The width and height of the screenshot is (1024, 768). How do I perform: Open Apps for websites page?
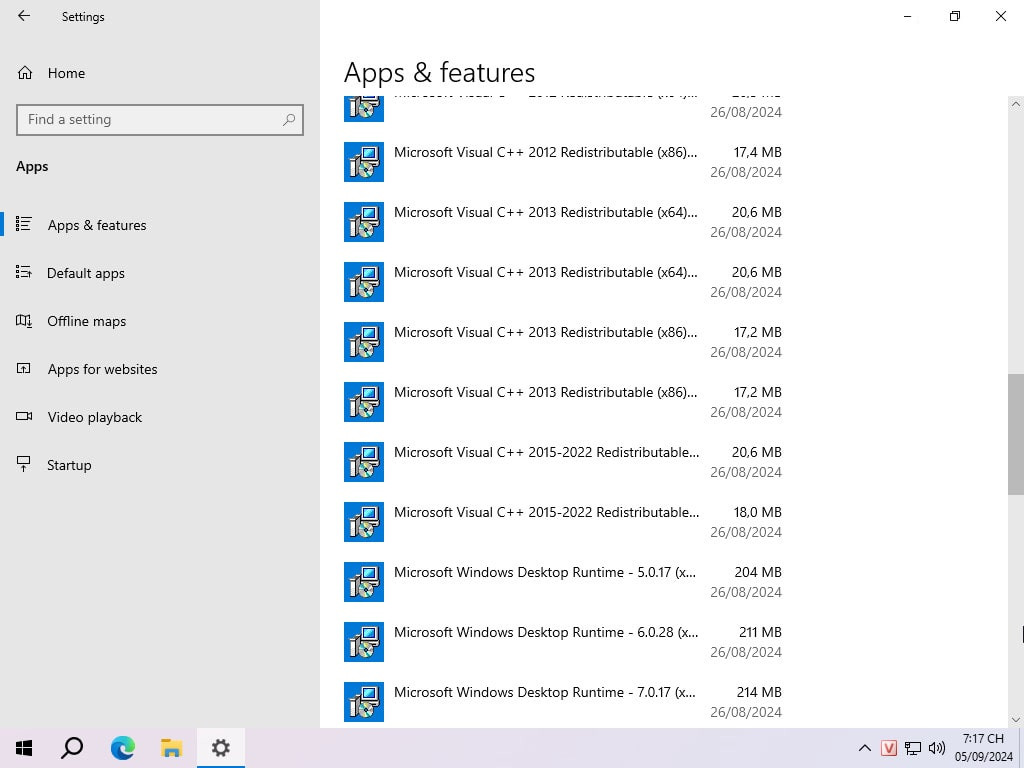pos(102,369)
